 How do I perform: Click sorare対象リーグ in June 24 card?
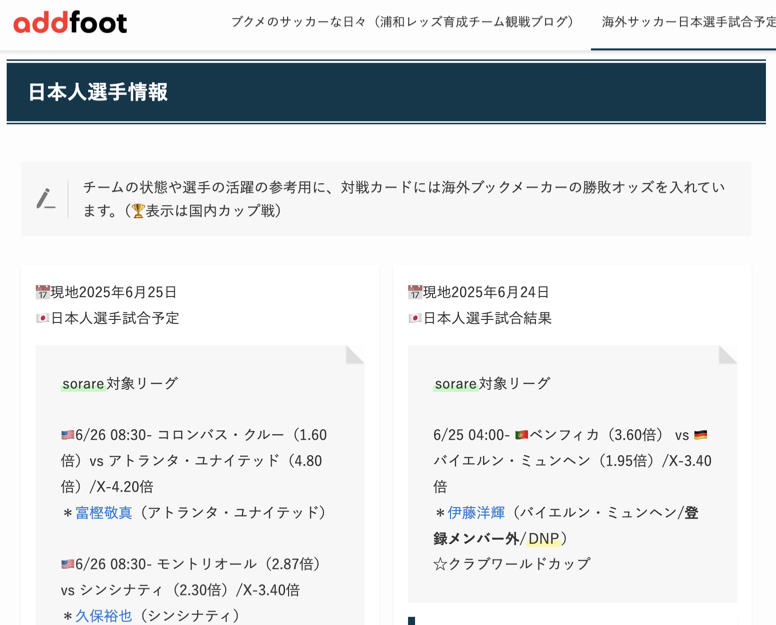coord(492,384)
